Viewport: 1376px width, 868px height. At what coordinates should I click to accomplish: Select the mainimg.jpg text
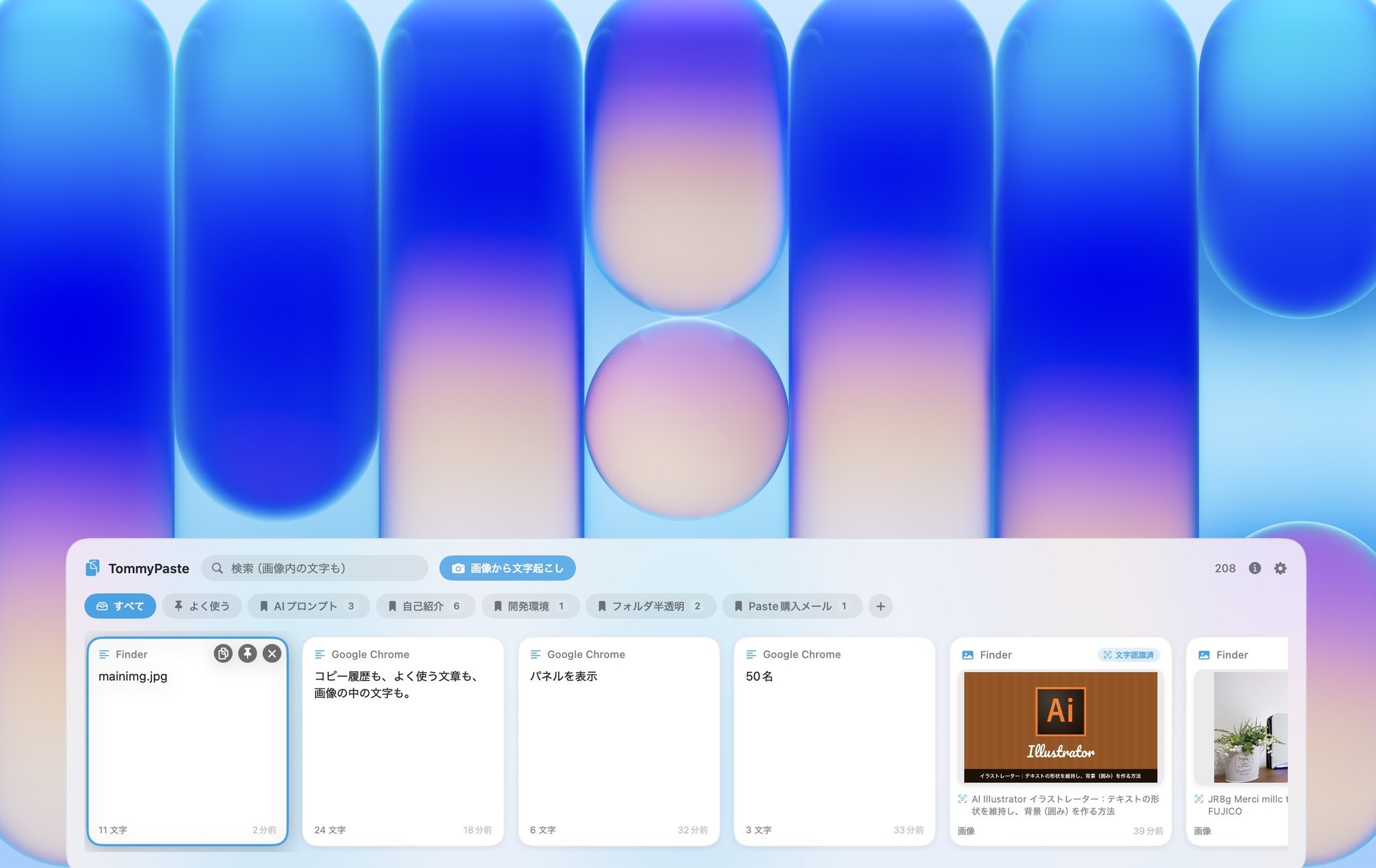(133, 676)
